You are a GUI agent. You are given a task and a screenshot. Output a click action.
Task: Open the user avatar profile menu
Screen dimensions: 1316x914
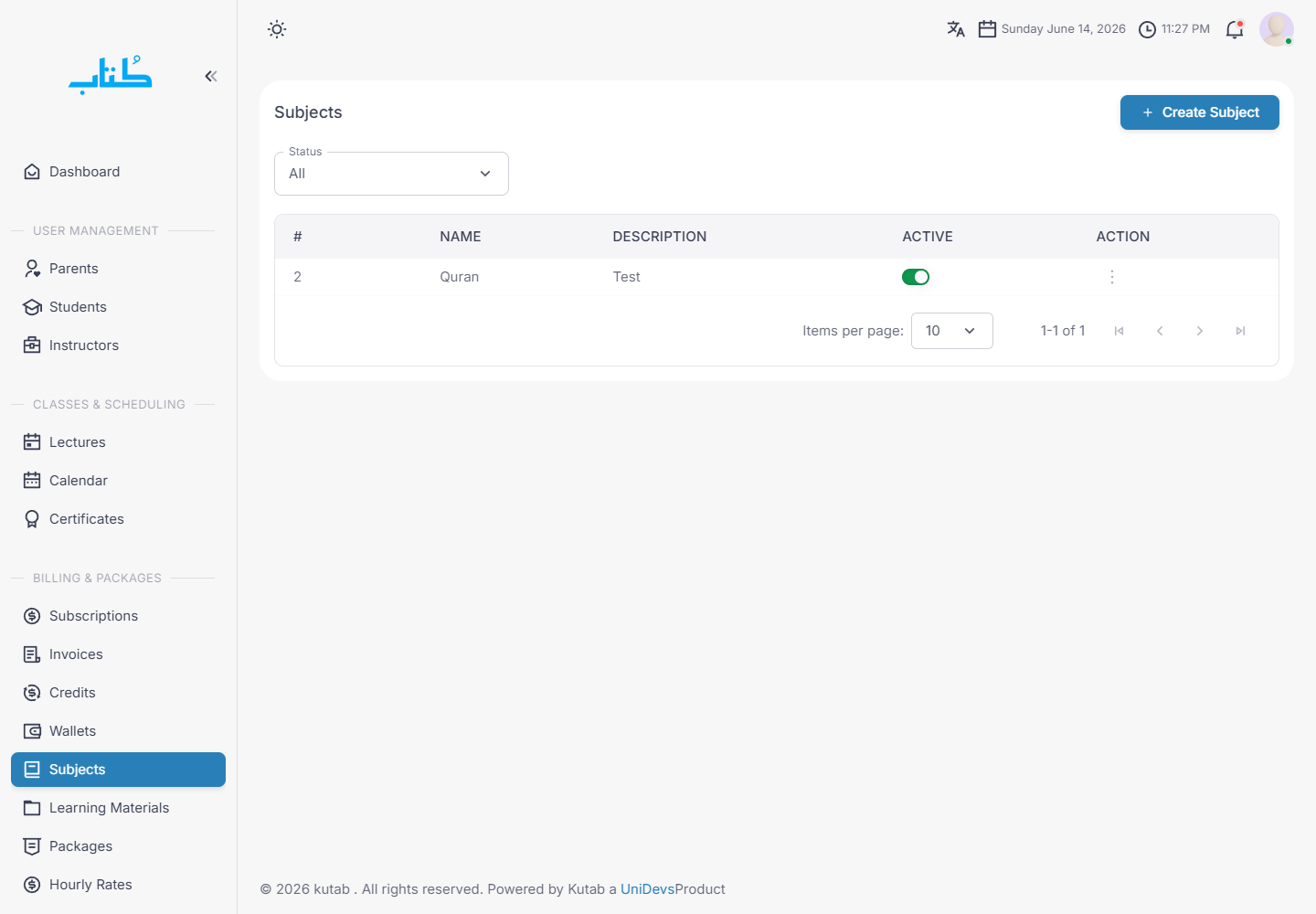(1277, 29)
